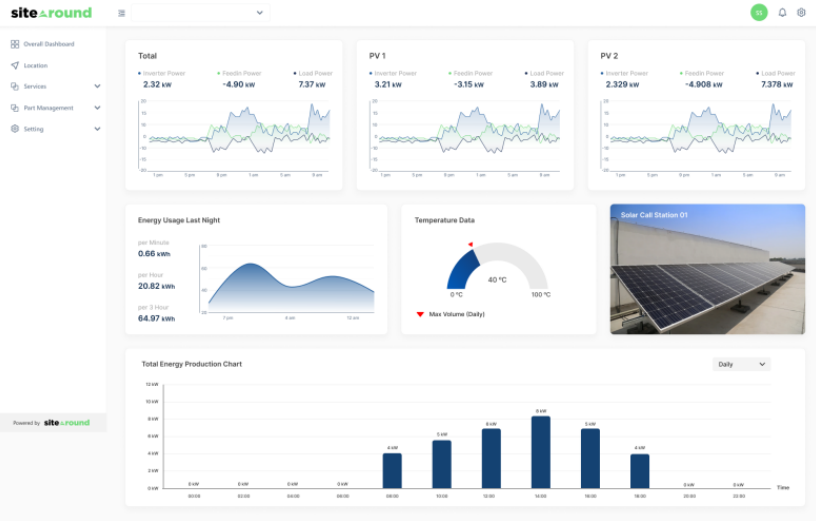
Task: Click the Setting gear icon in sidebar
Action: (15, 129)
